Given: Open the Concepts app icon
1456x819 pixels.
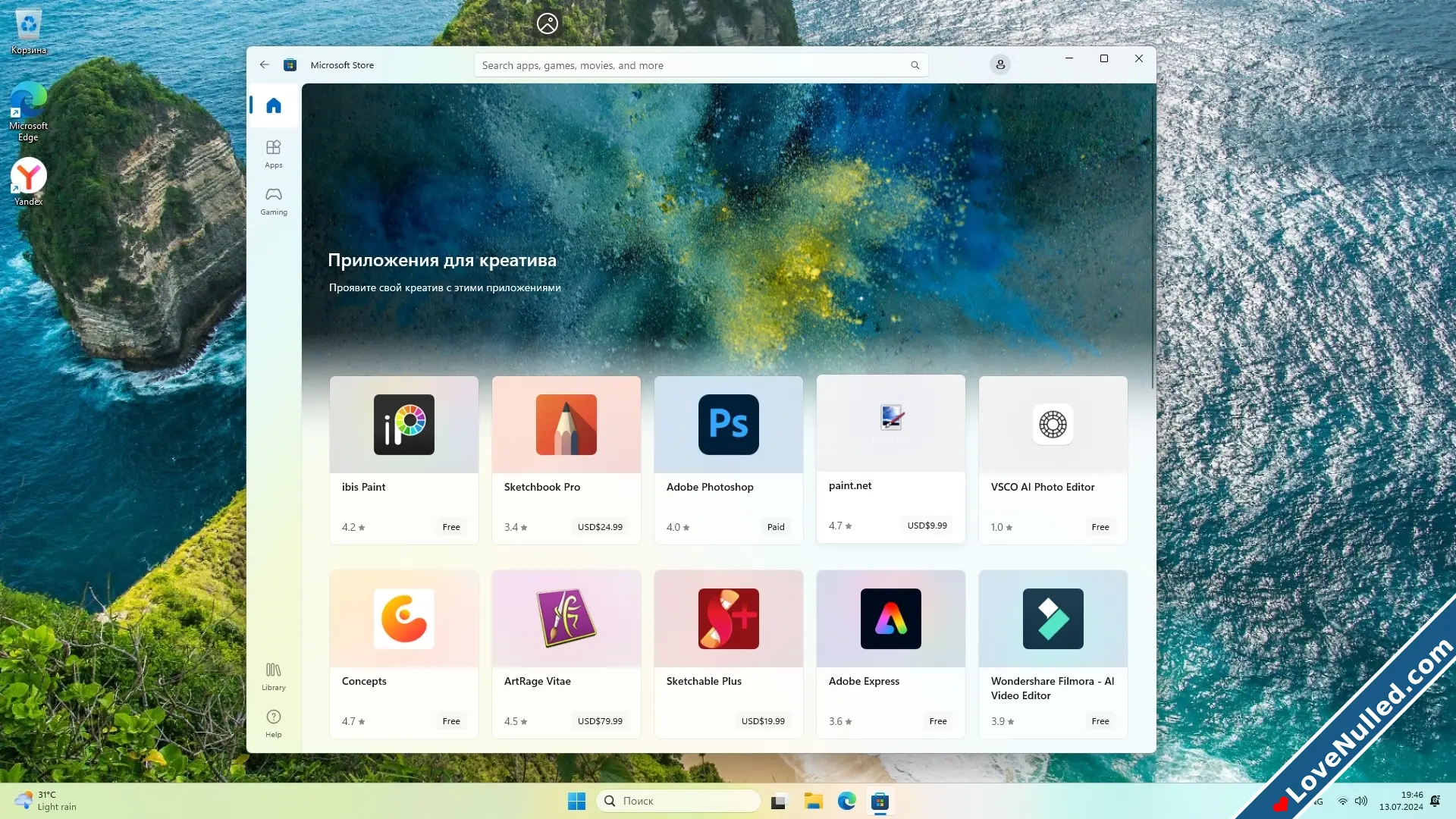Looking at the screenshot, I should click(x=404, y=619).
